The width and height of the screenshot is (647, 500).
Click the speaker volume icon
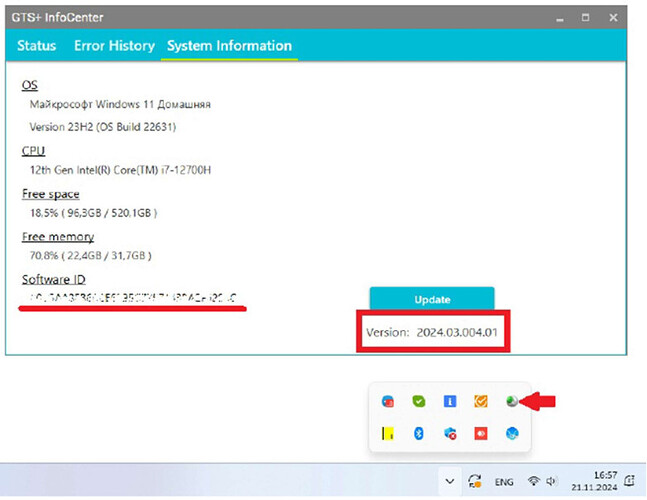tap(551, 482)
